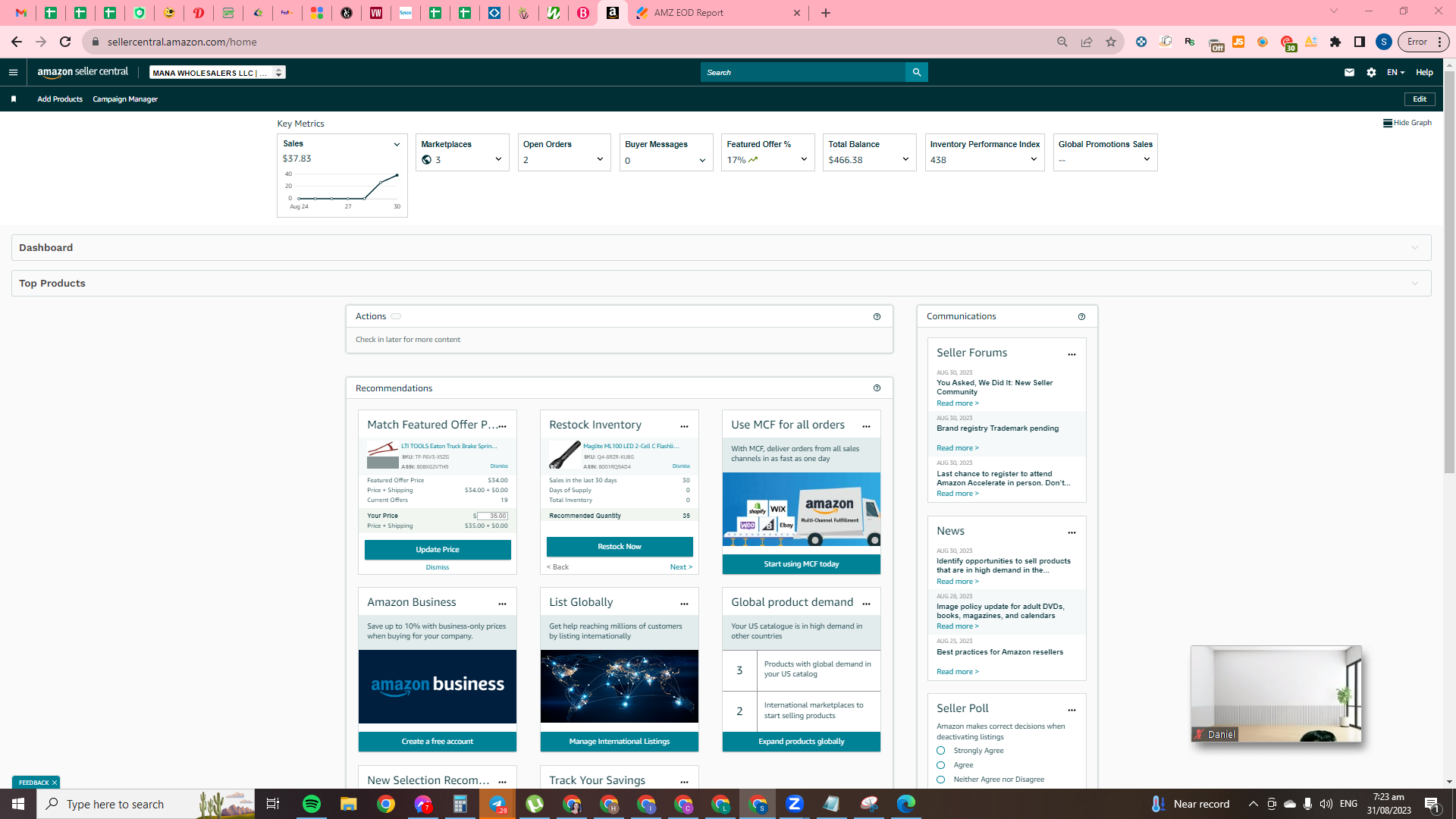Open Restock Inventory card options menu

pos(684,426)
